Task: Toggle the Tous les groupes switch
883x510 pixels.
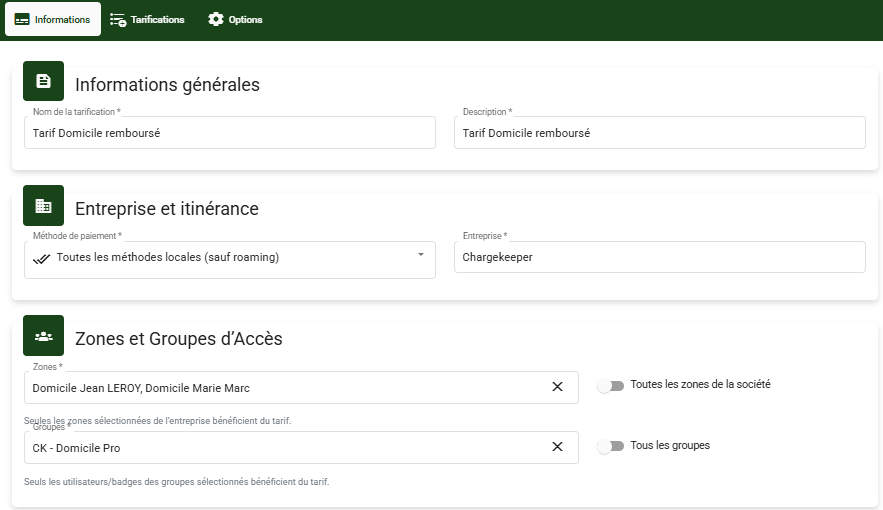Action: coord(610,446)
